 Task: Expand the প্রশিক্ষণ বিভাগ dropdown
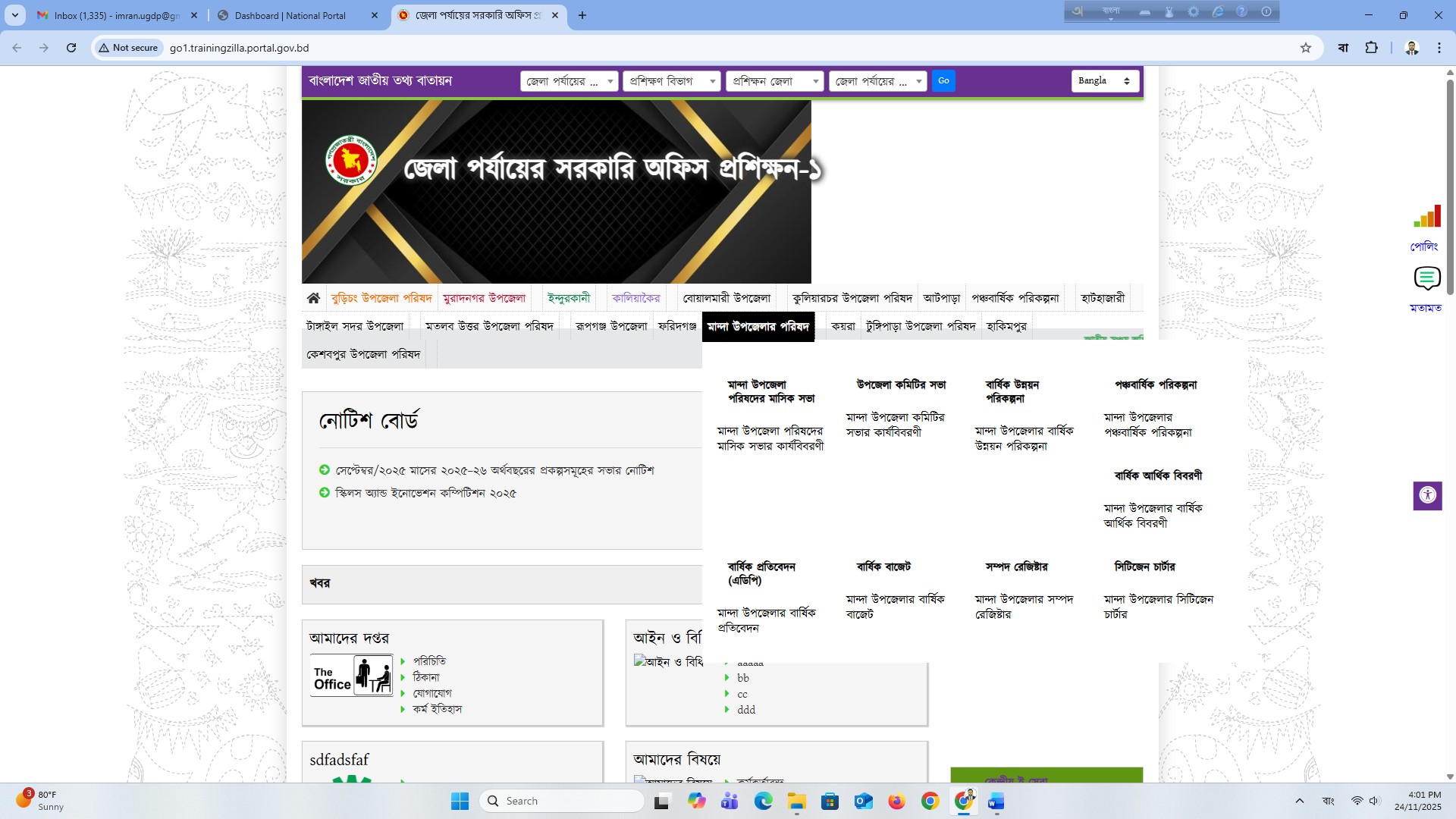coord(671,81)
